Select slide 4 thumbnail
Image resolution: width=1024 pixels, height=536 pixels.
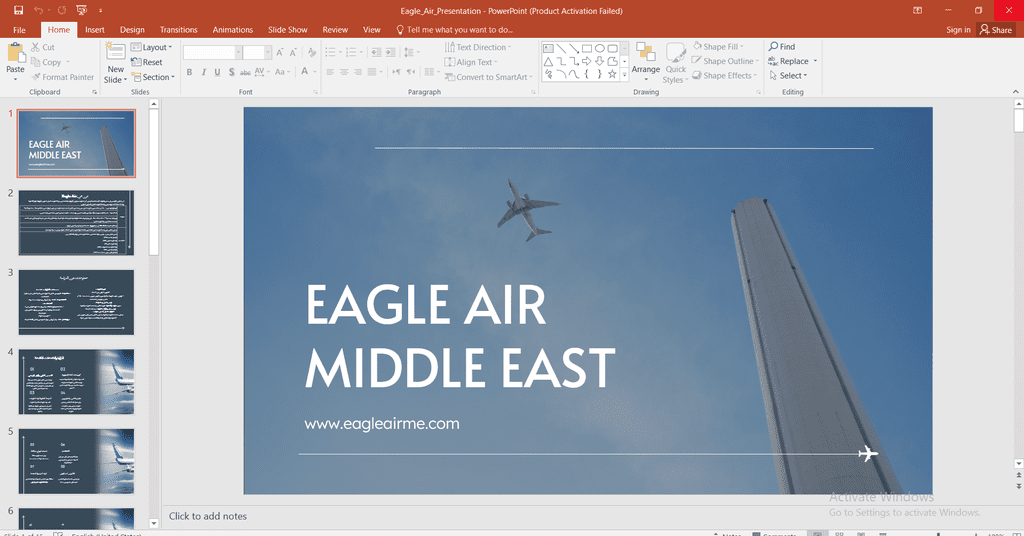coord(76,382)
